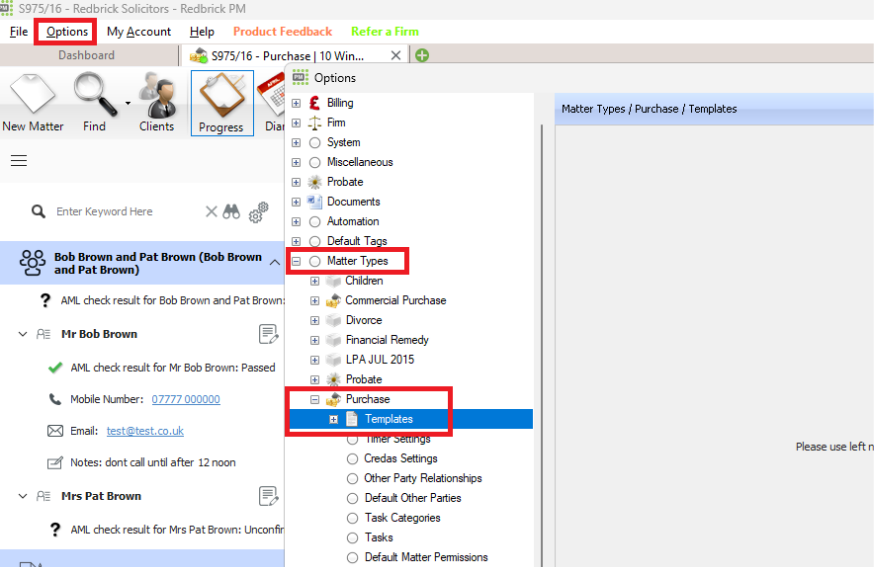Collapse Mr Bob Brown details

(x=23, y=334)
